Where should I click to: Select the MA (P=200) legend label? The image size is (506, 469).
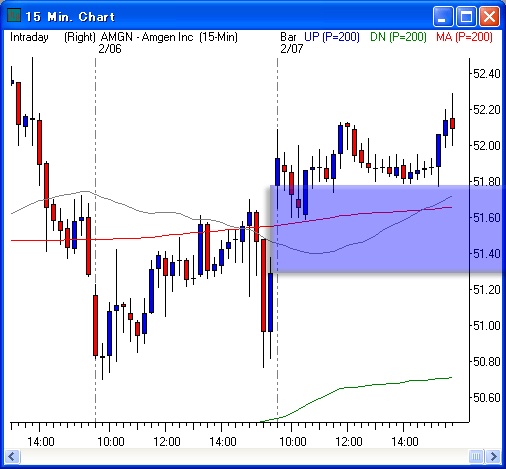point(464,37)
